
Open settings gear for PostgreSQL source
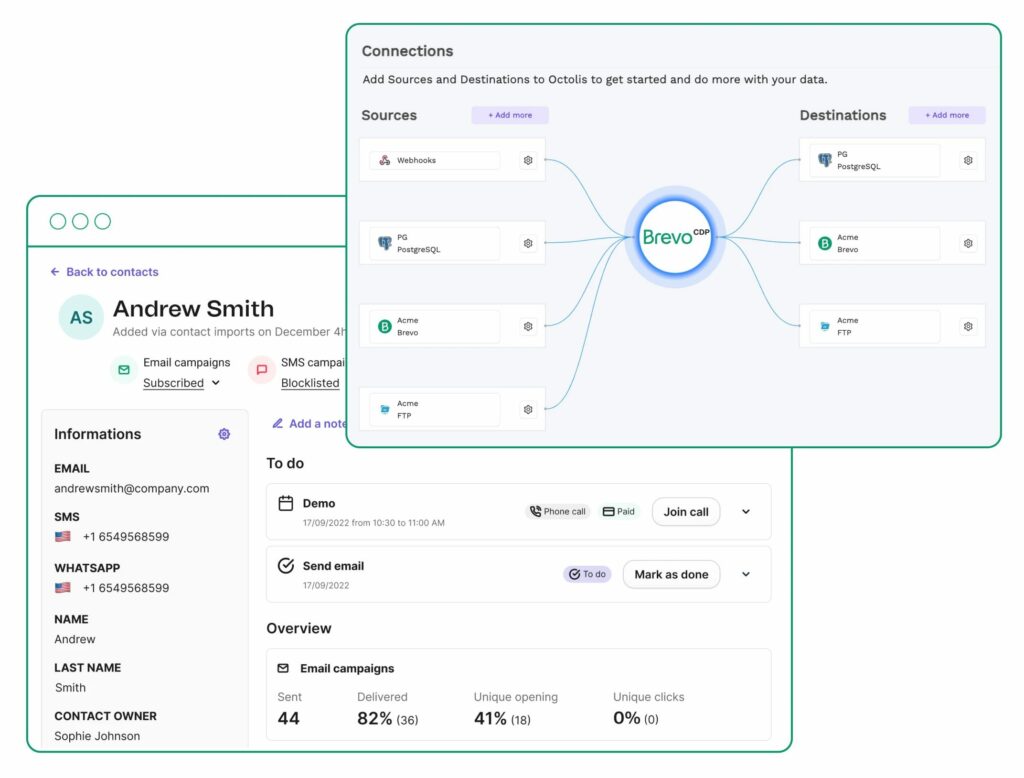528,243
